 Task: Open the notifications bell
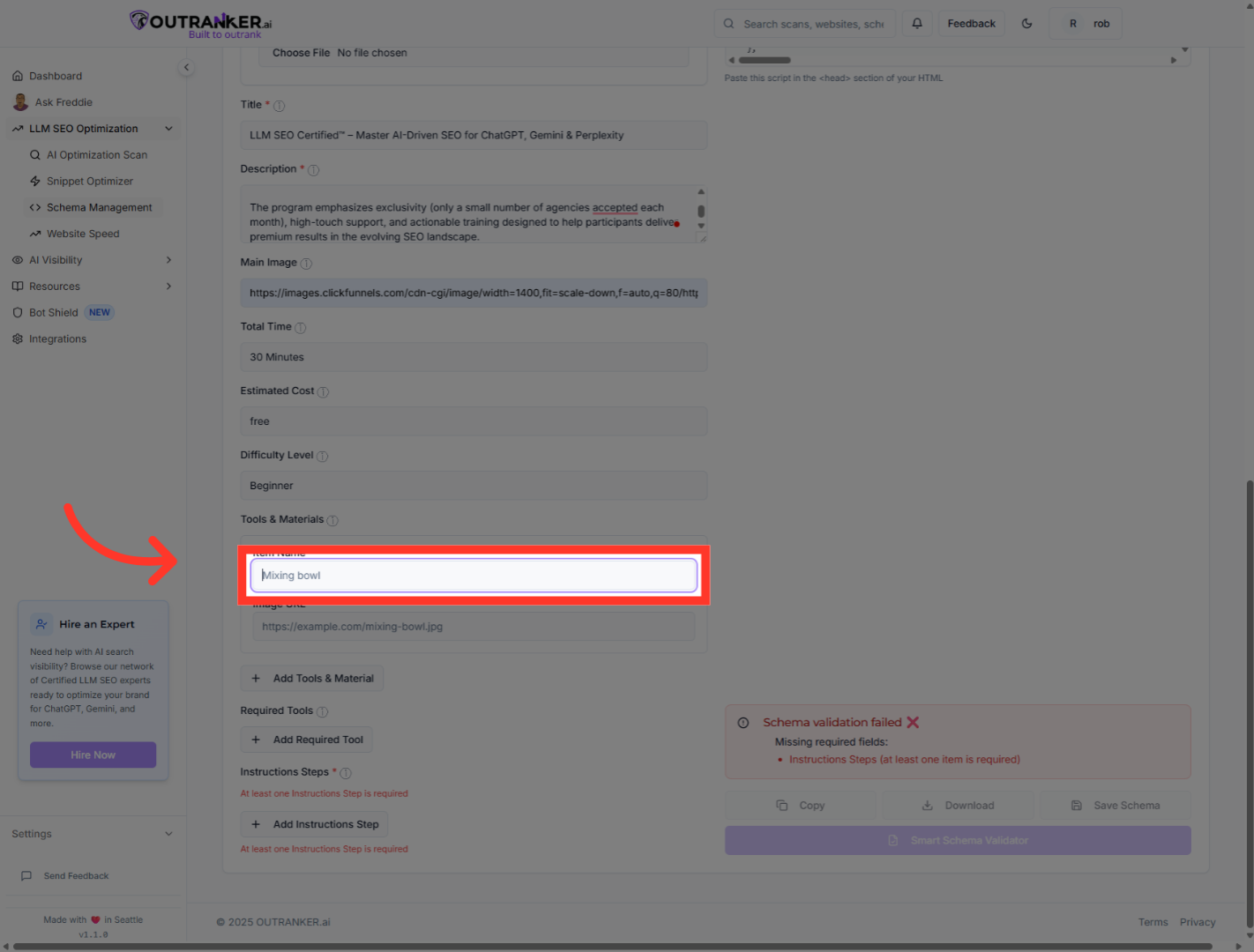[x=917, y=24]
